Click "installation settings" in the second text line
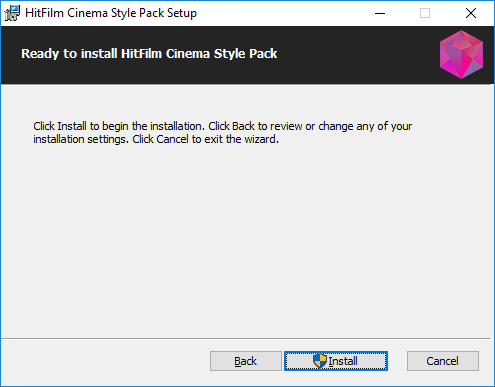 (81, 139)
